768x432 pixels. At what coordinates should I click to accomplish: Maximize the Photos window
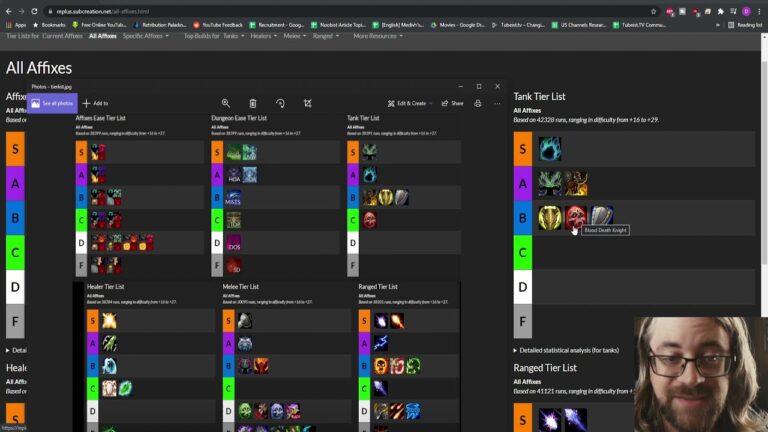(x=479, y=87)
